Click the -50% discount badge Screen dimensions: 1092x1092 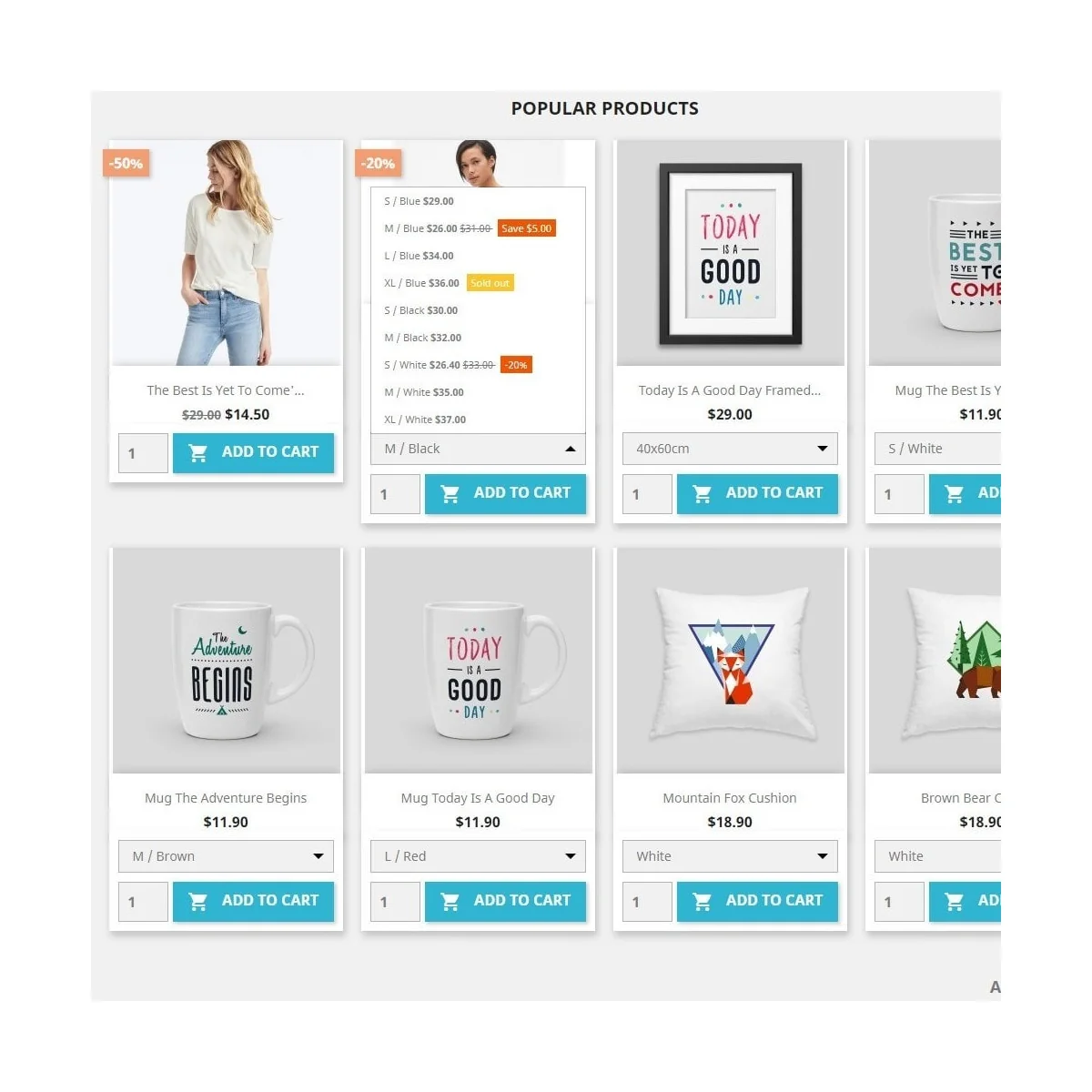(x=126, y=164)
